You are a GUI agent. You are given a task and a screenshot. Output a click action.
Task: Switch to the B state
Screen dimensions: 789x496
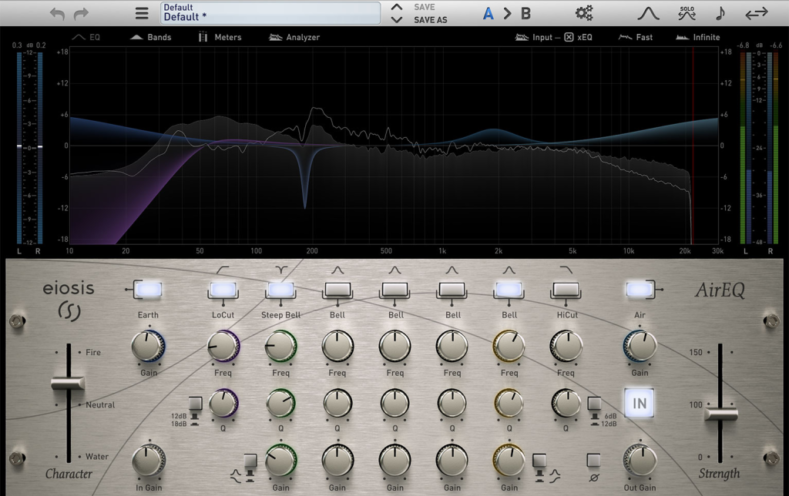point(526,14)
